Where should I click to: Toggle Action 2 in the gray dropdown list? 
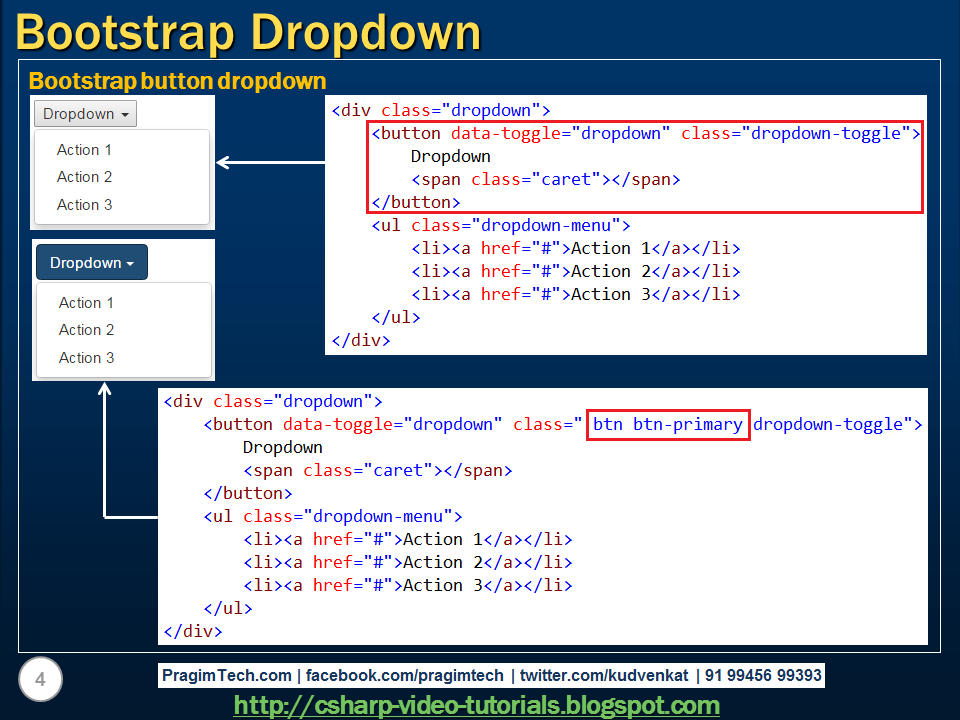[x=84, y=177]
